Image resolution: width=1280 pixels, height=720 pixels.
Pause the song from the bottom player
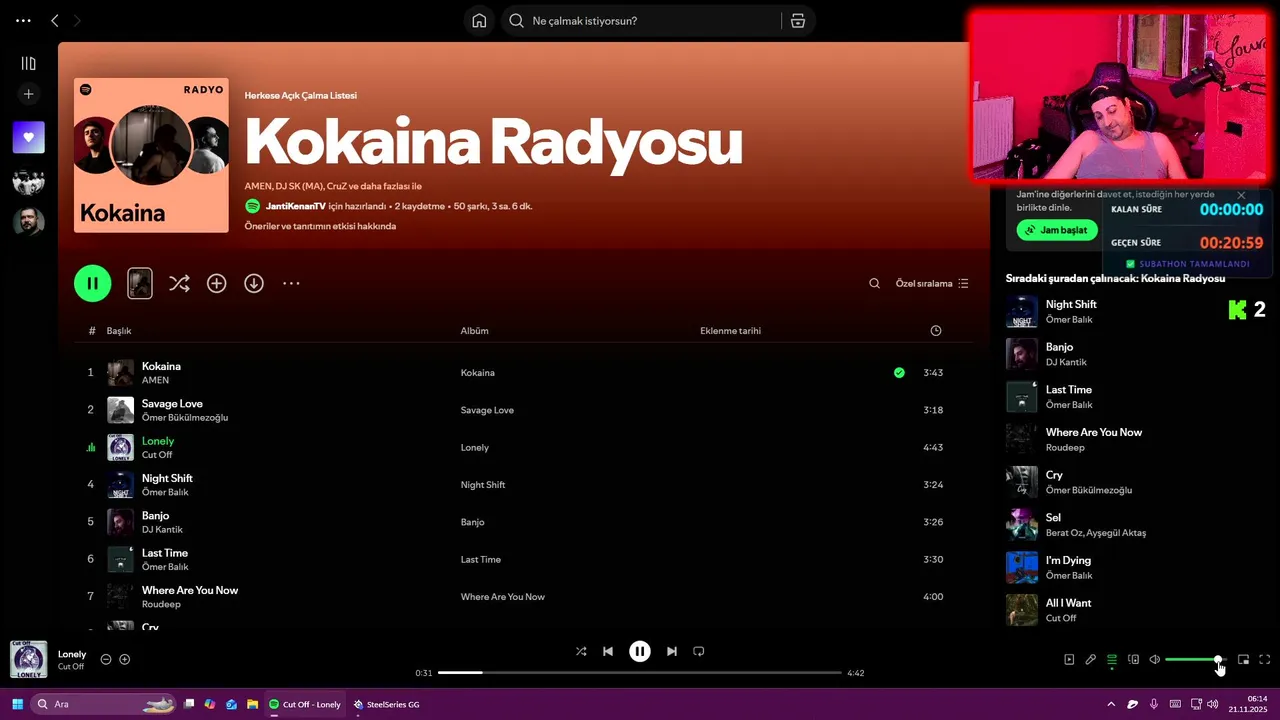pos(640,651)
